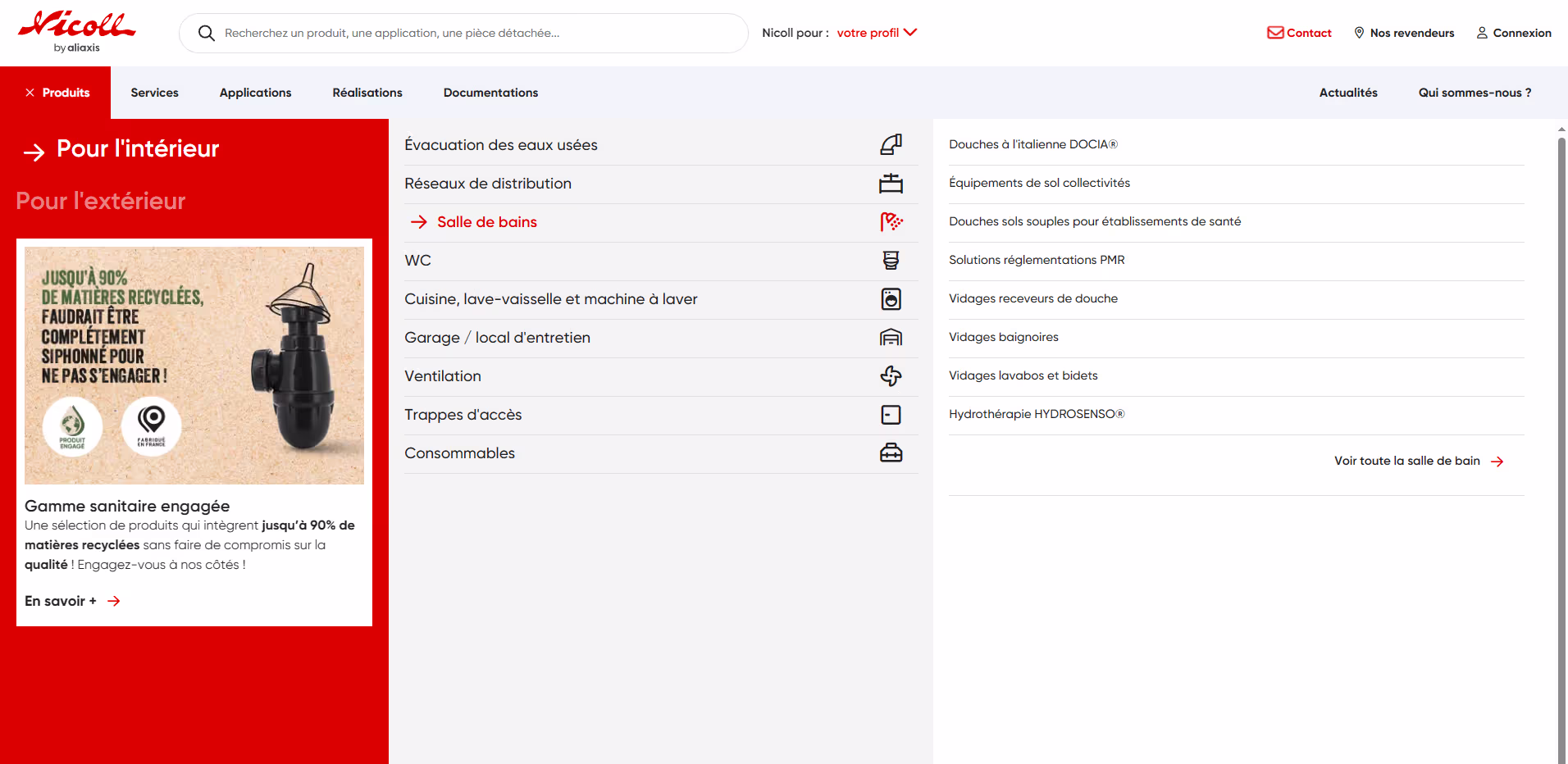
Task: Click the Consommables toolbox icon
Action: (x=891, y=453)
